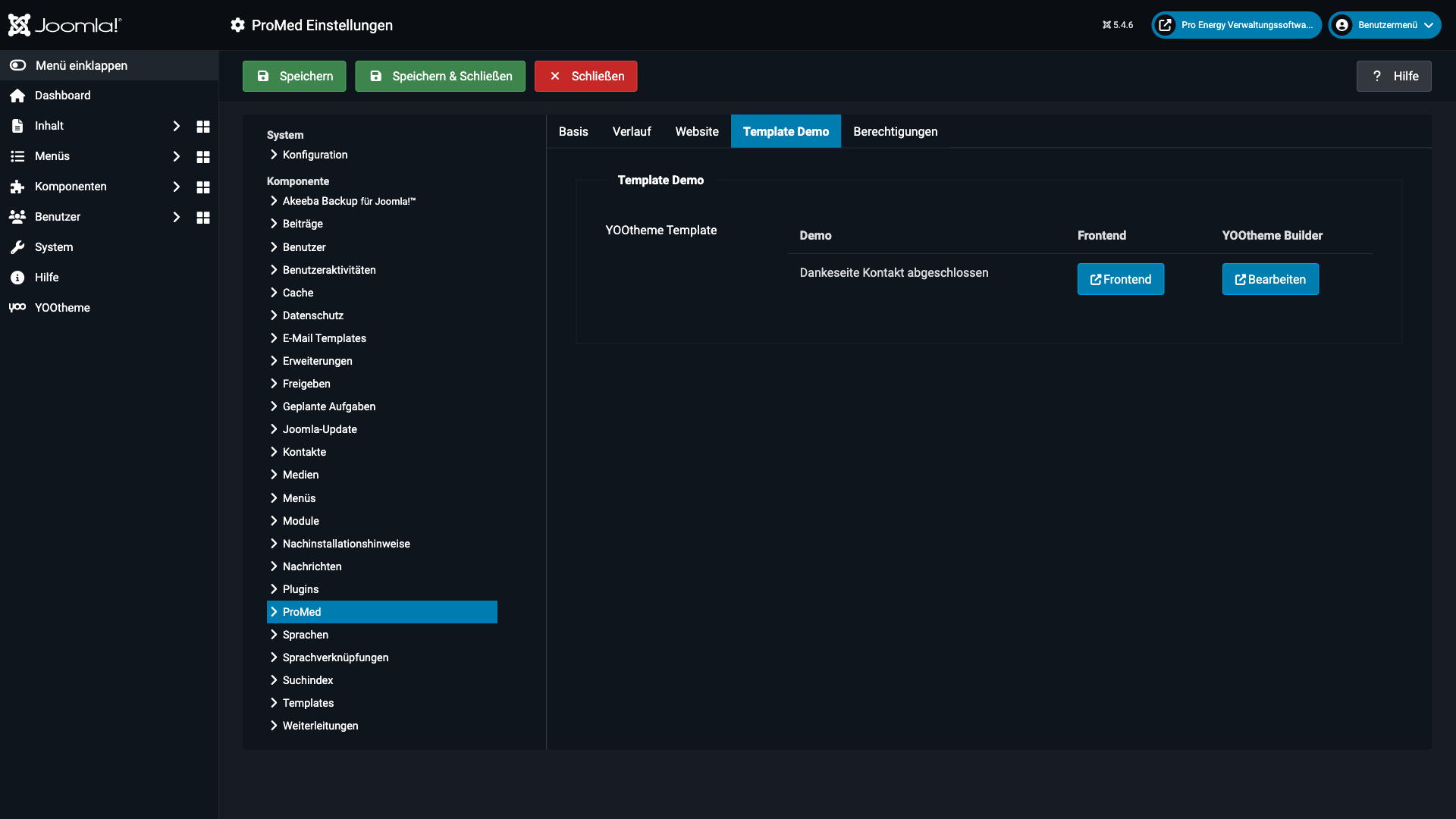The height and width of the screenshot is (819, 1456).
Task: Click the Hilfe info icon
Action: (17, 278)
